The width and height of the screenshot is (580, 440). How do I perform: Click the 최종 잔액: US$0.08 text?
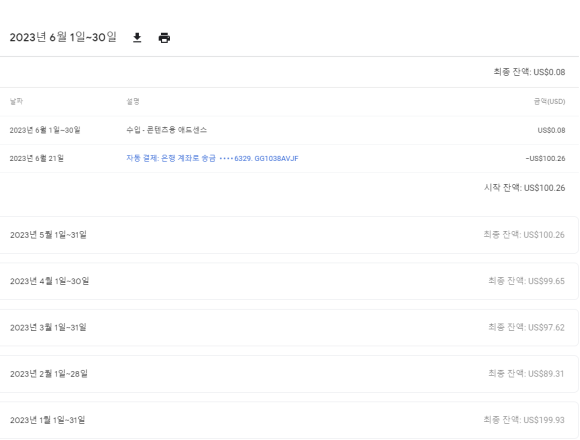coord(529,72)
